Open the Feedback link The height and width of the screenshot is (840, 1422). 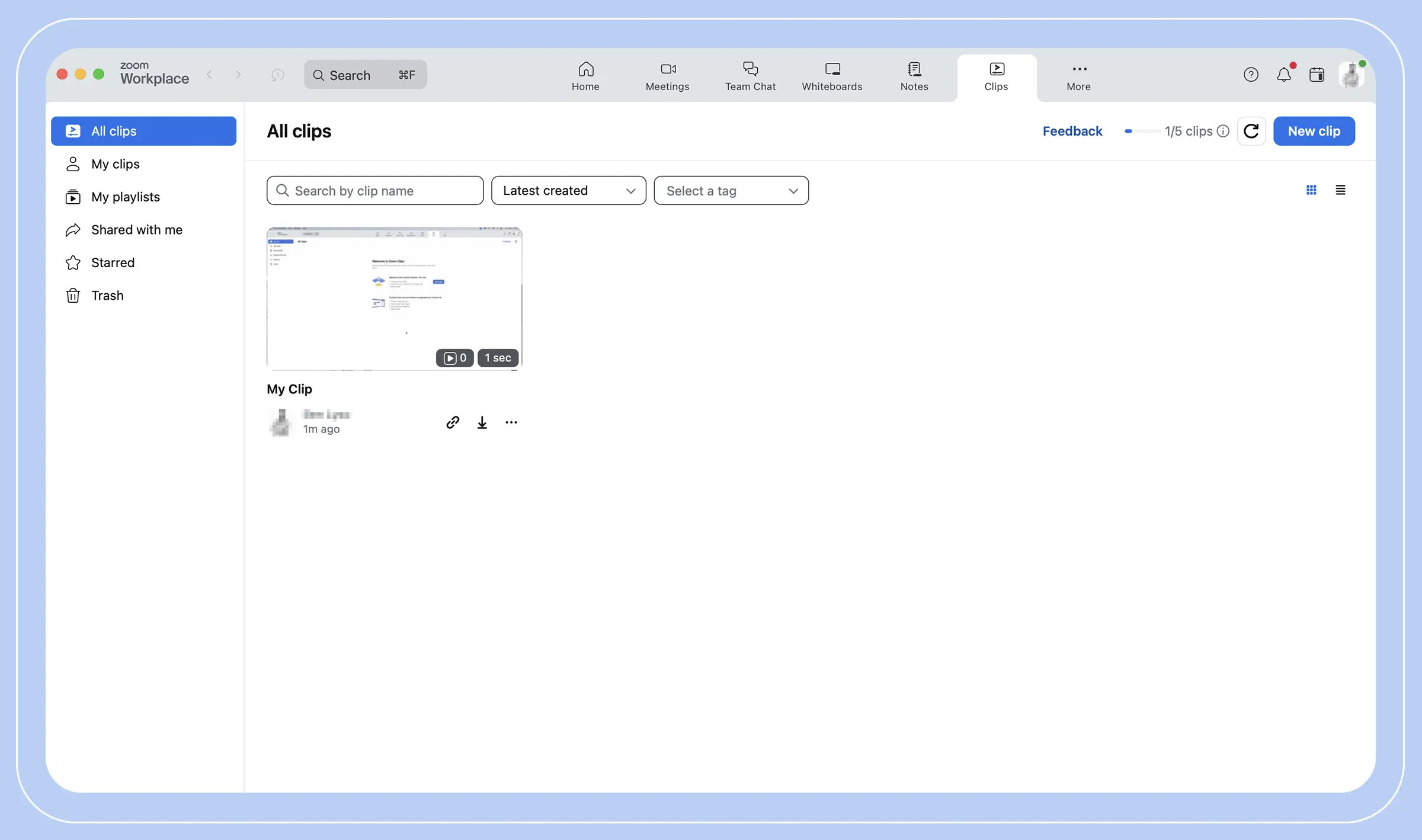pyautogui.click(x=1072, y=131)
